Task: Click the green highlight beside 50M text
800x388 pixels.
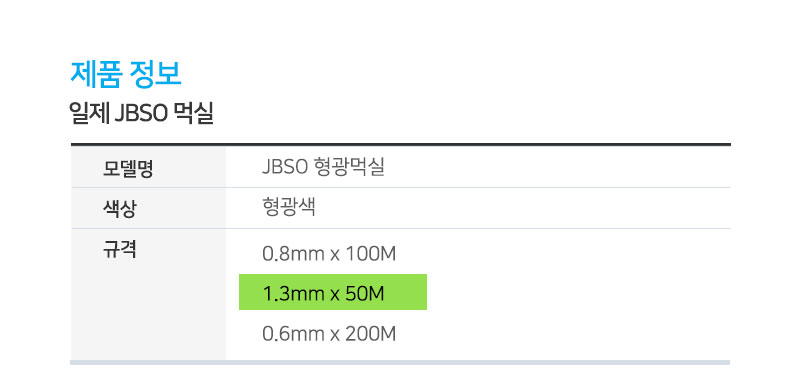Action: click(406, 292)
